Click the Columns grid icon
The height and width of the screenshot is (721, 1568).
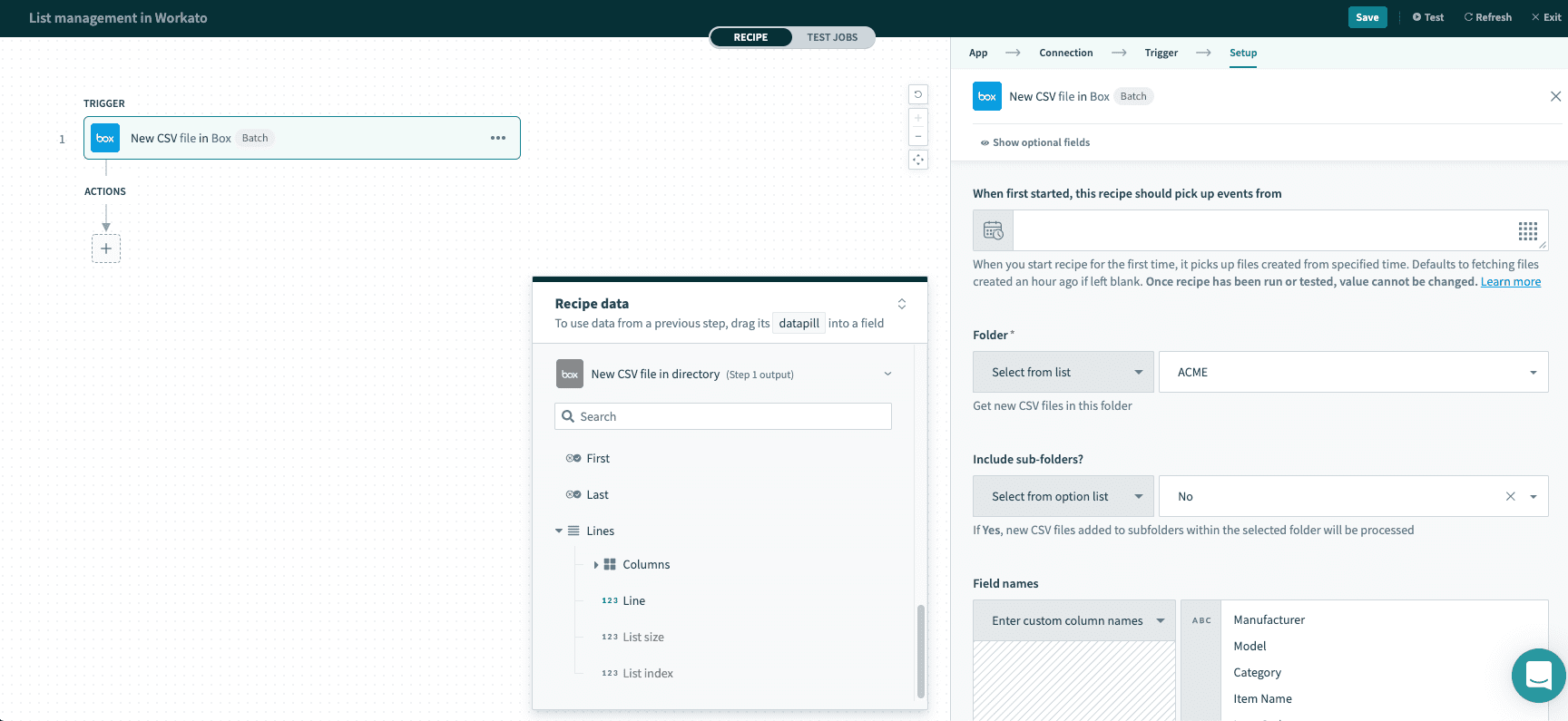coord(610,564)
